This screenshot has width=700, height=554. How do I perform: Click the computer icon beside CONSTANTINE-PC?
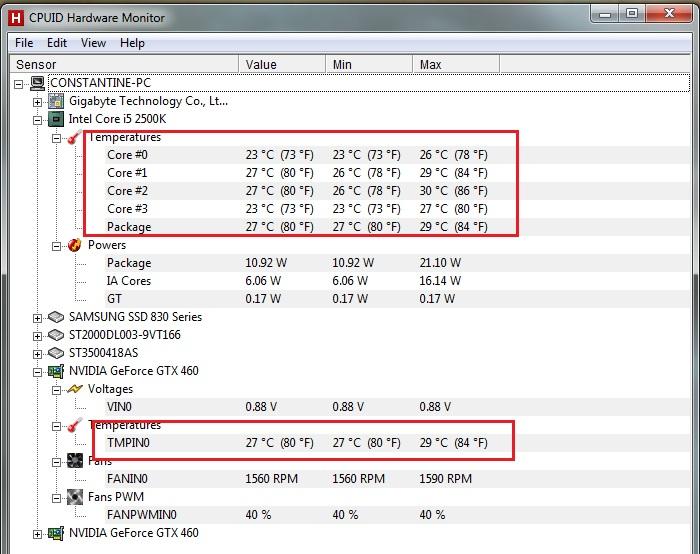[x=37, y=83]
